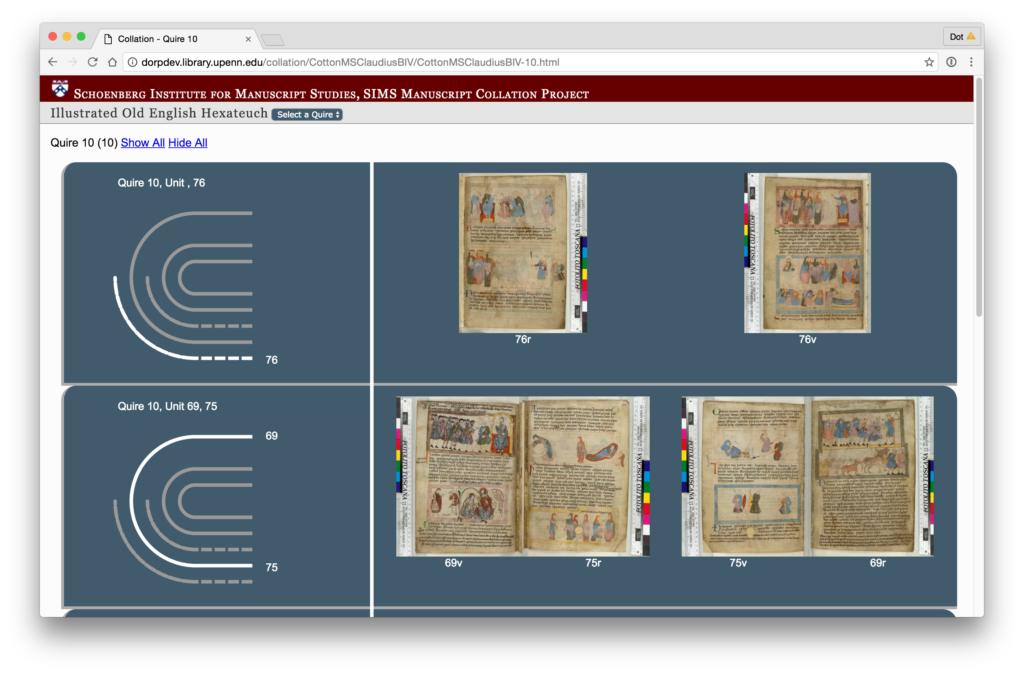Open the 76v folio thumbnail
The width and height of the screenshot is (1024, 674).
[807, 253]
